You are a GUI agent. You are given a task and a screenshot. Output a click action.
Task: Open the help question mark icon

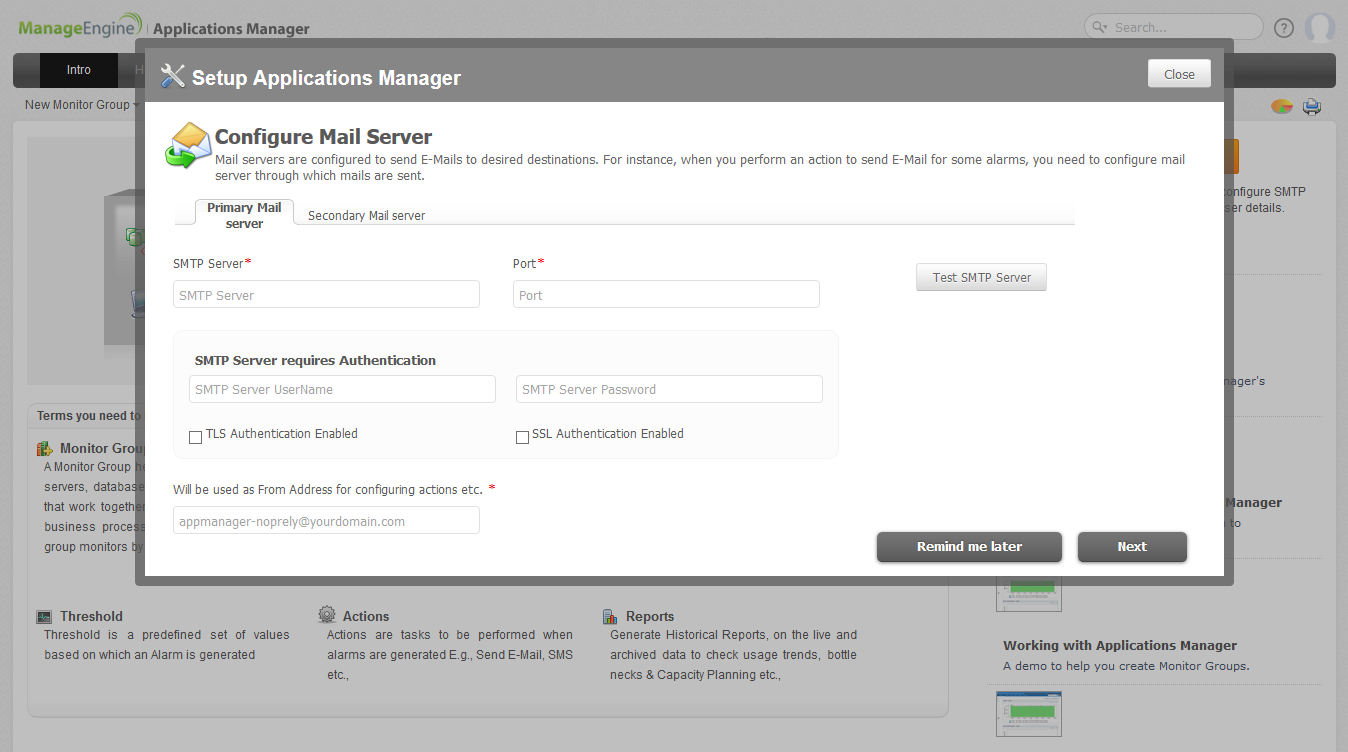coord(1284,28)
